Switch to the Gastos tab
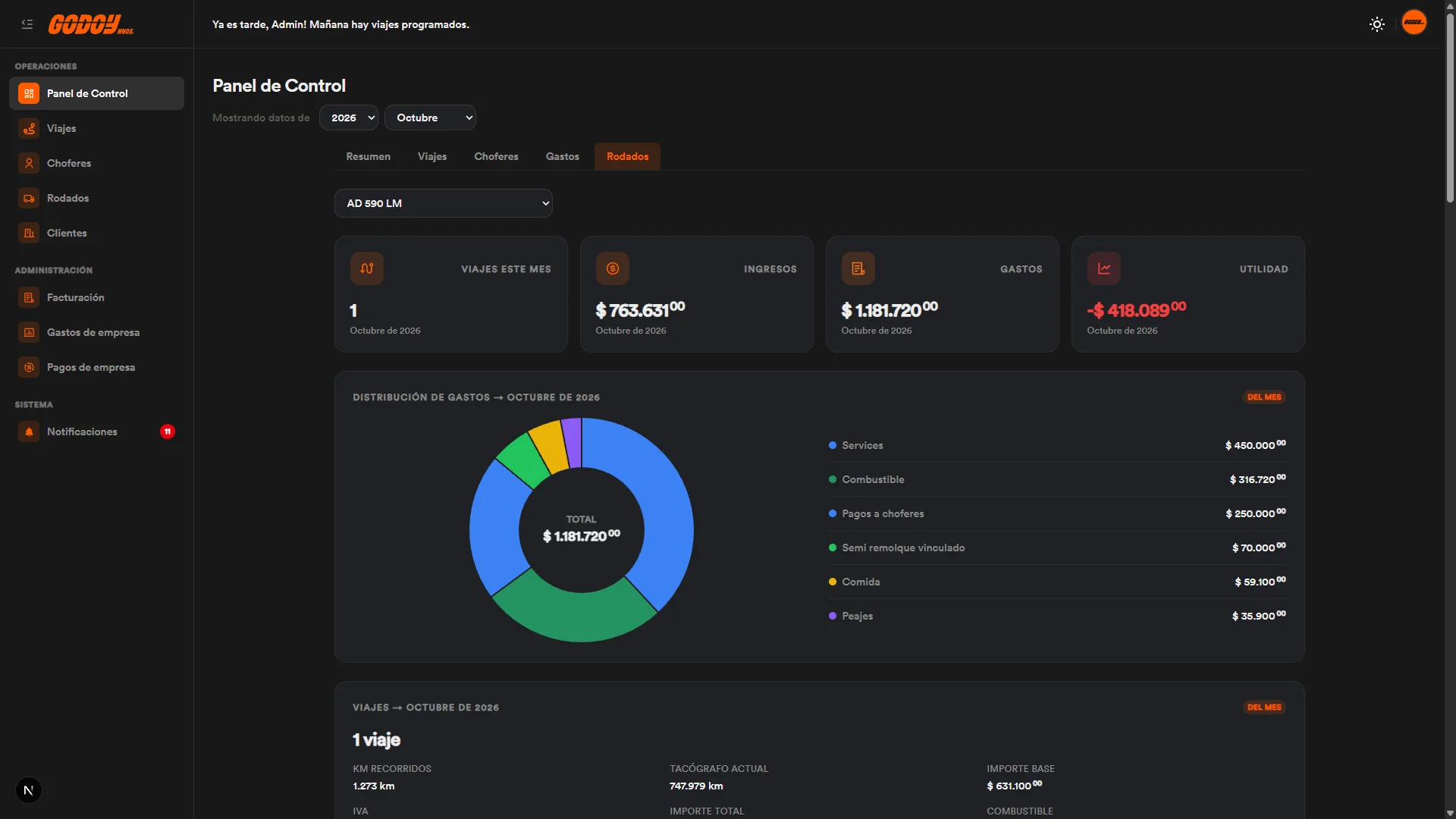 tap(563, 156)
